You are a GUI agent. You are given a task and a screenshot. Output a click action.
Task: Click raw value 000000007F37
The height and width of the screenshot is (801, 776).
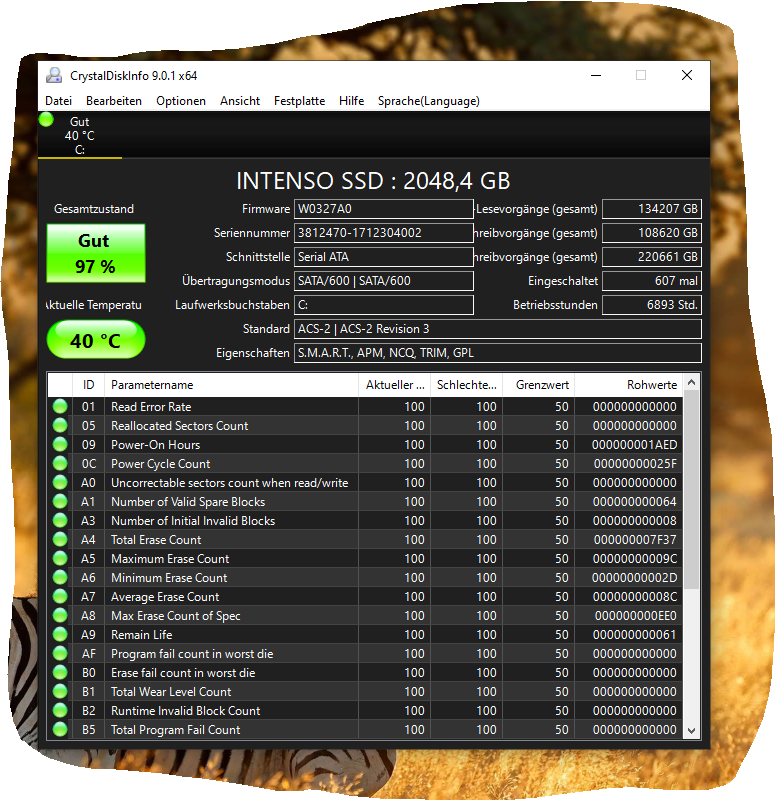point(635,539)
